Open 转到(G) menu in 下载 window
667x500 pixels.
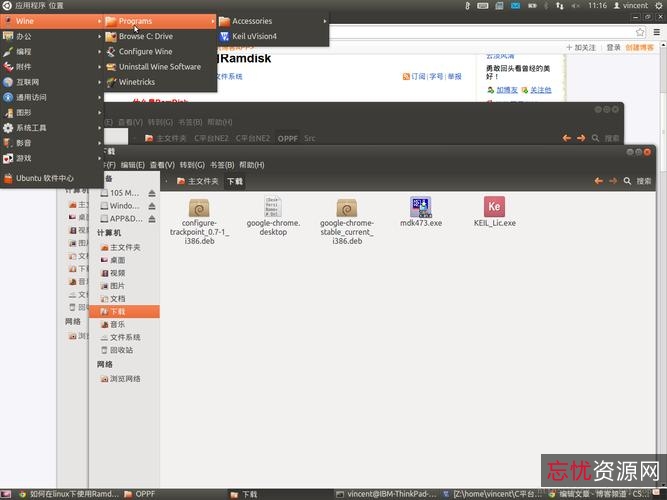point(192,165)
